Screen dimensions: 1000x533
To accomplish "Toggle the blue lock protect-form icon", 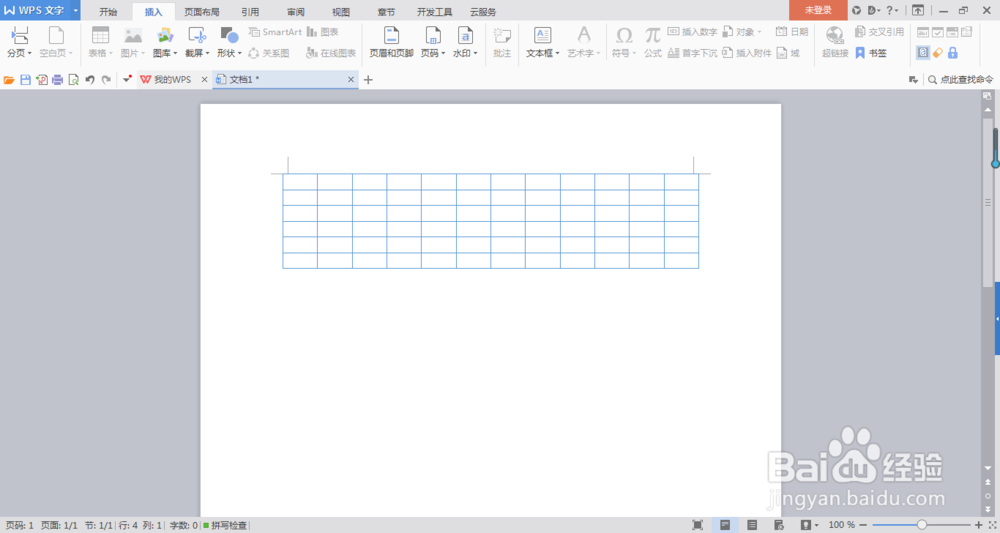I will (x=953, y=53).
